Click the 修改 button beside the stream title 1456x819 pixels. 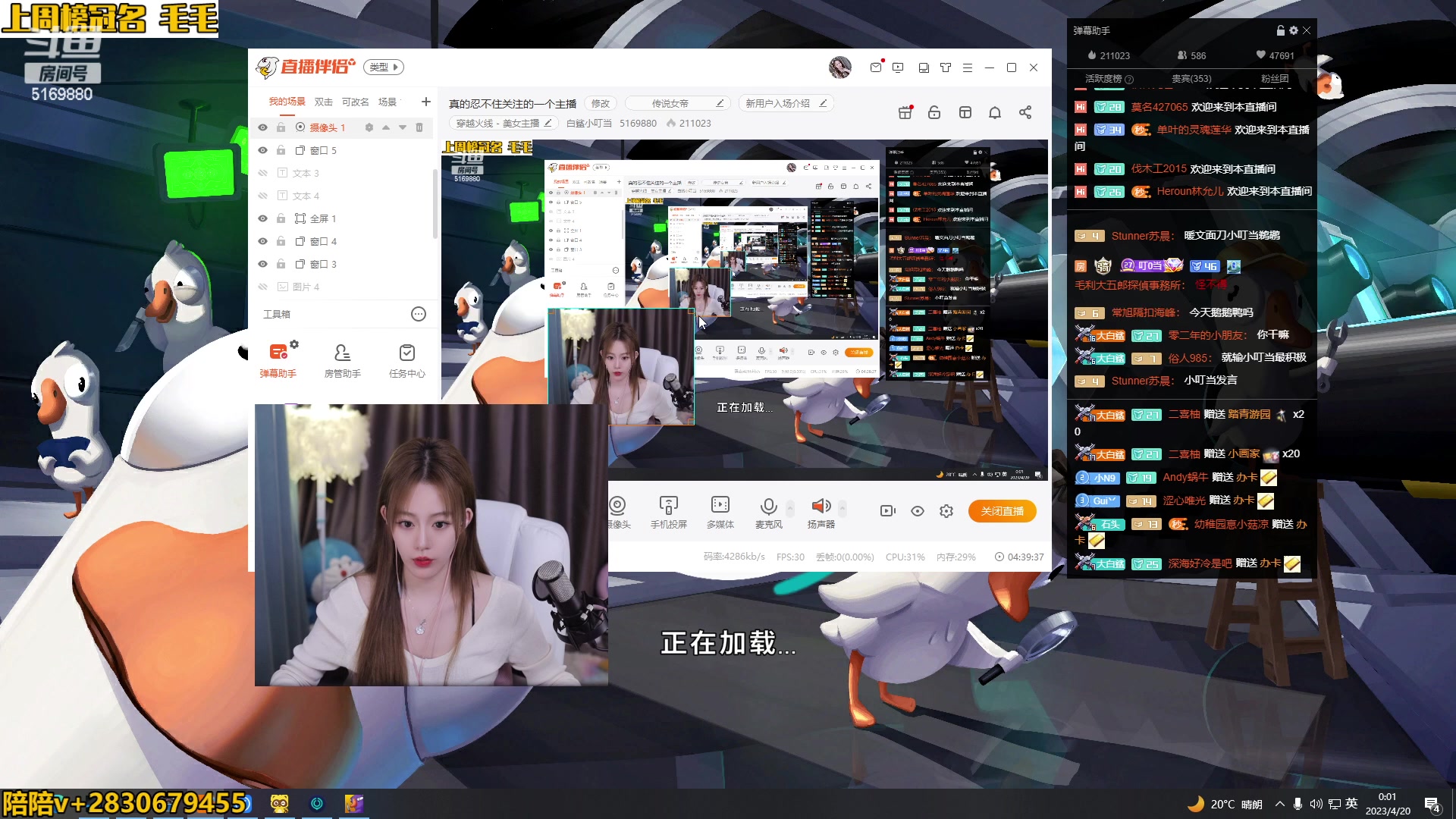[601, 103]
